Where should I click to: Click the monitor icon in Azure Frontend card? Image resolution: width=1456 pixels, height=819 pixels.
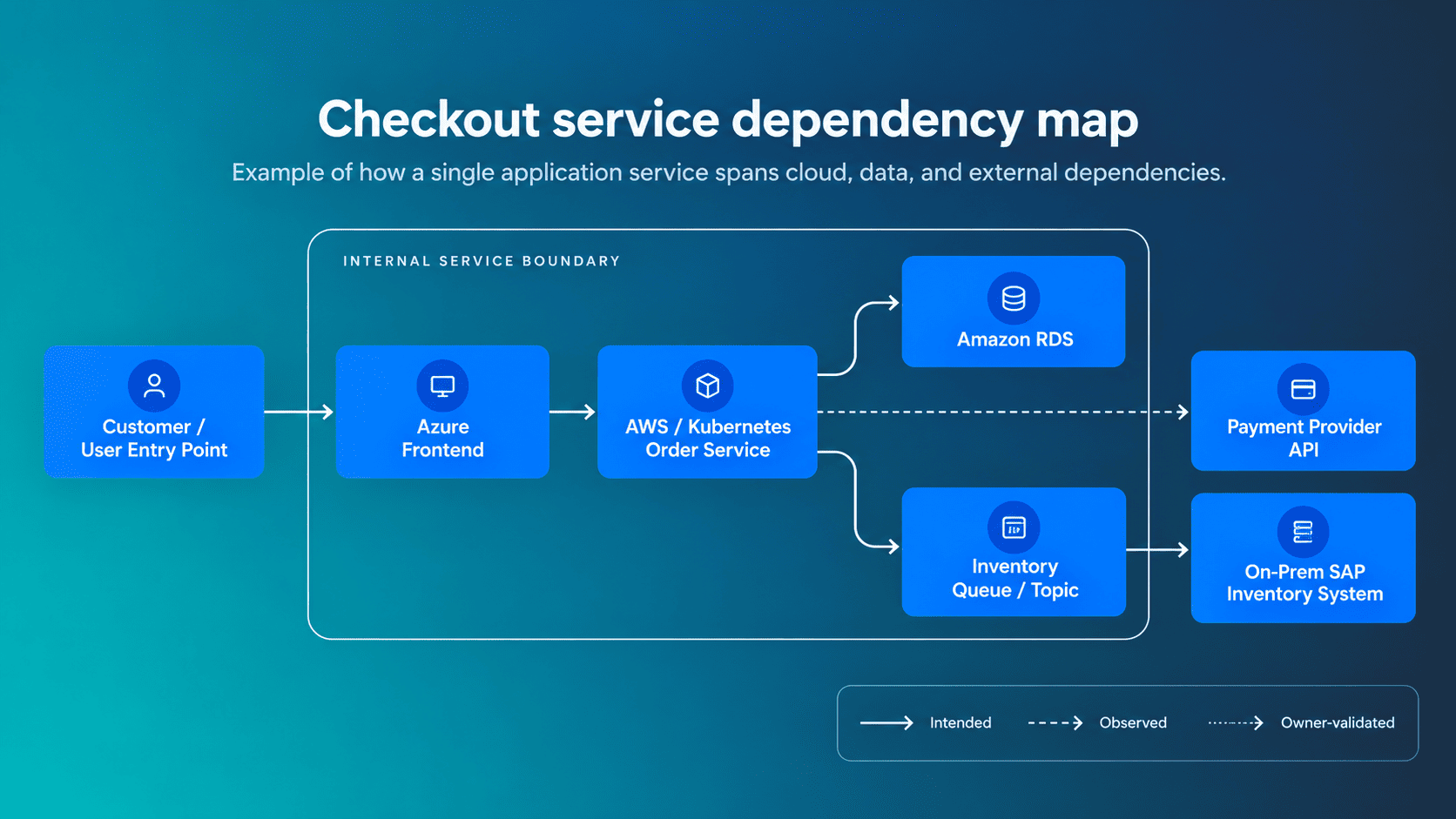click(442, 386)
